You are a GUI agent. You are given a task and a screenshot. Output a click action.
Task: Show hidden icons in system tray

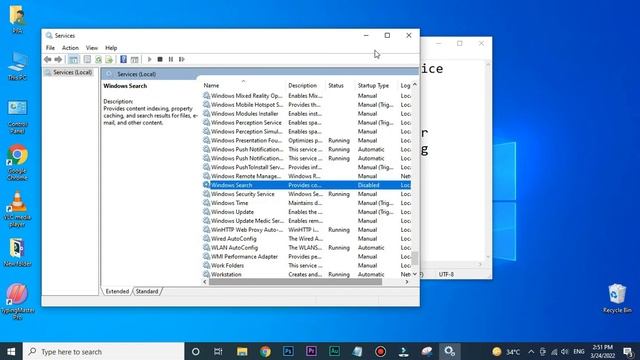[x=531, y=351]
